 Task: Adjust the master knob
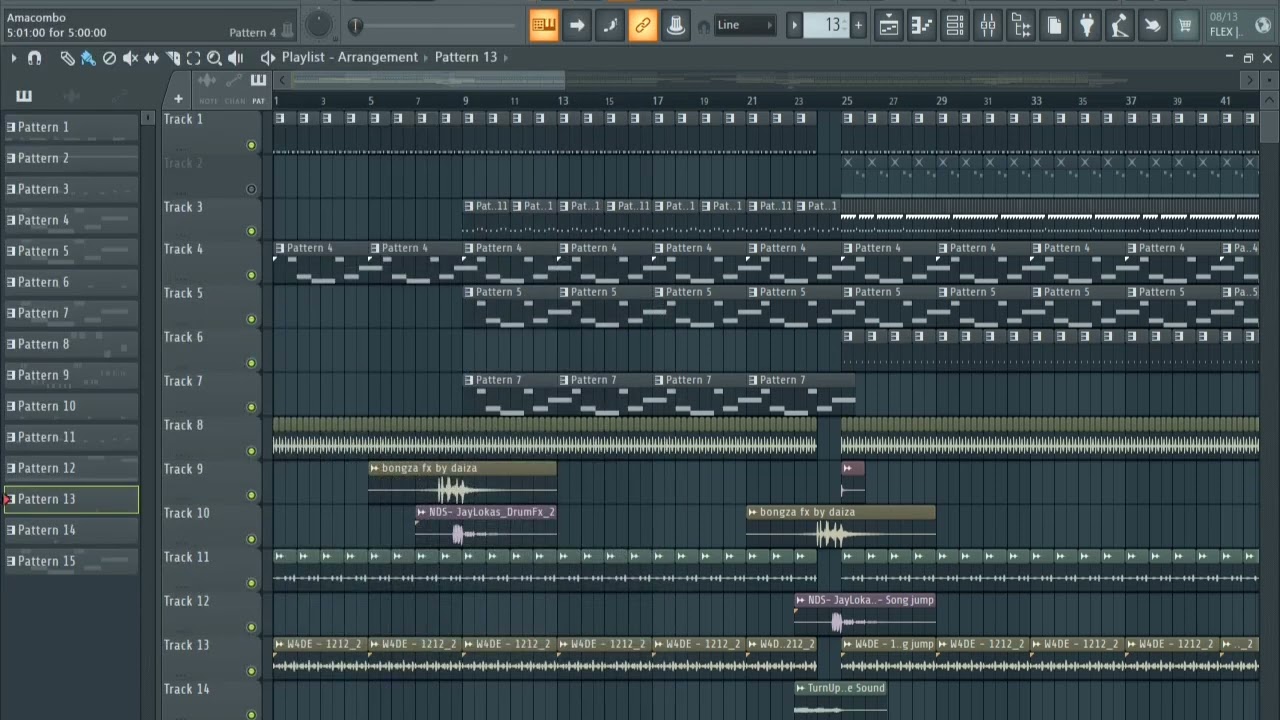318,23
